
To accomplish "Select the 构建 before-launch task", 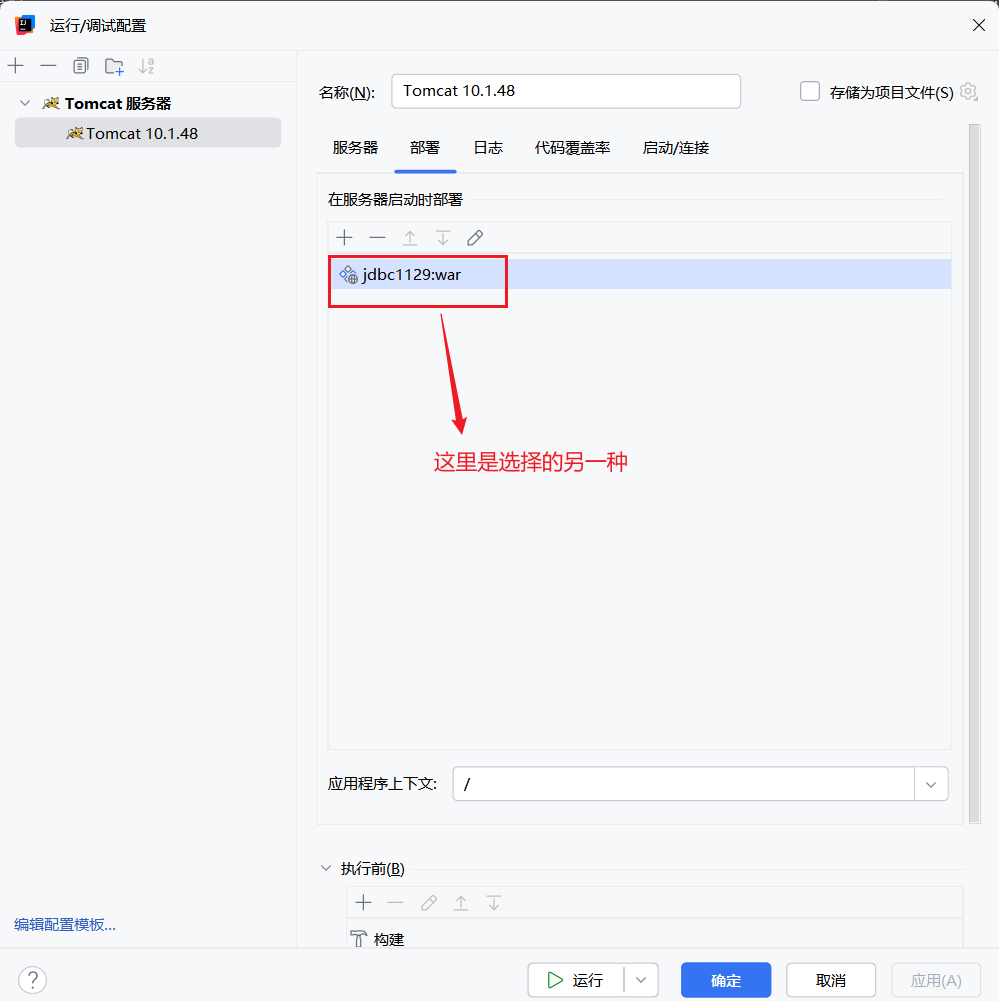I will click(x=654, y=938).
